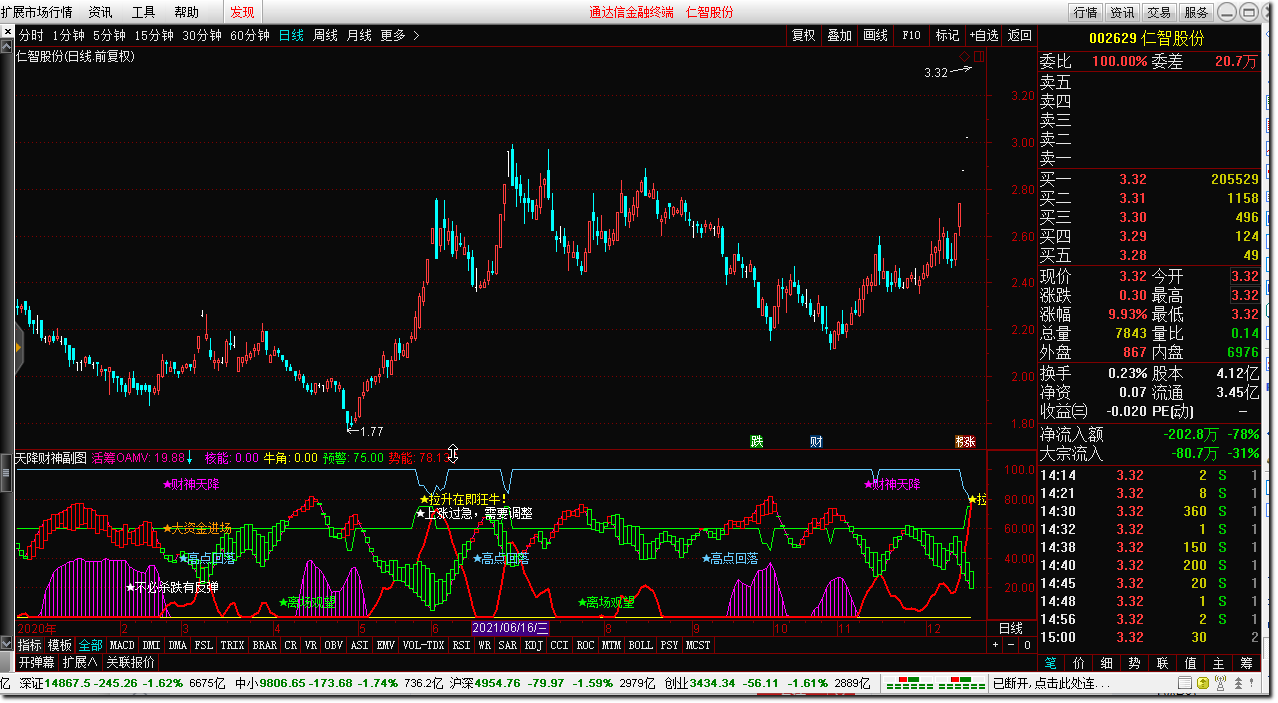The height and width of the screenshot is (703, 1278).
Task: Click the 0 reset button under 日线
Action: [x=1027, y=645]
